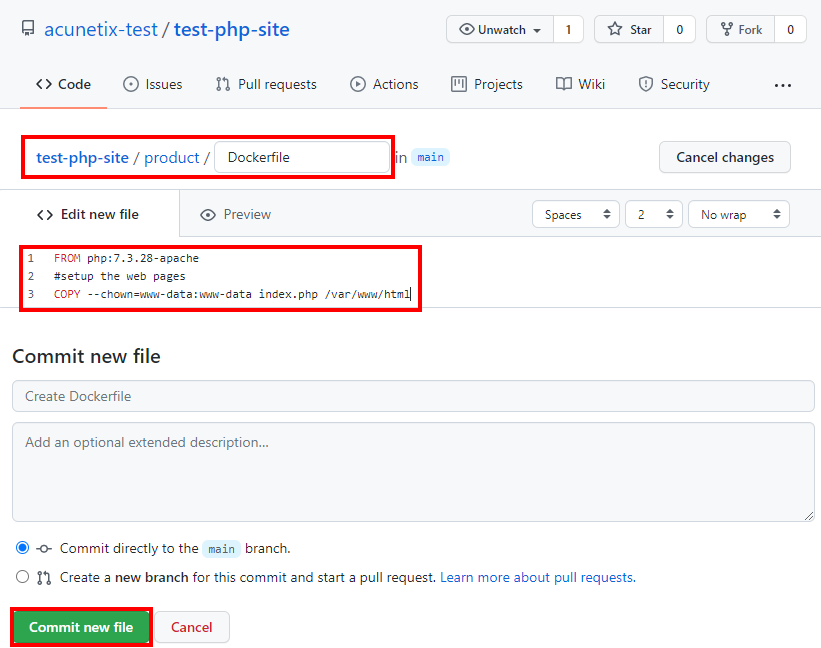The width and height of the screenshot is (821, 648).
Task: Click the main branch label in commit option
Action: [221, 549]
